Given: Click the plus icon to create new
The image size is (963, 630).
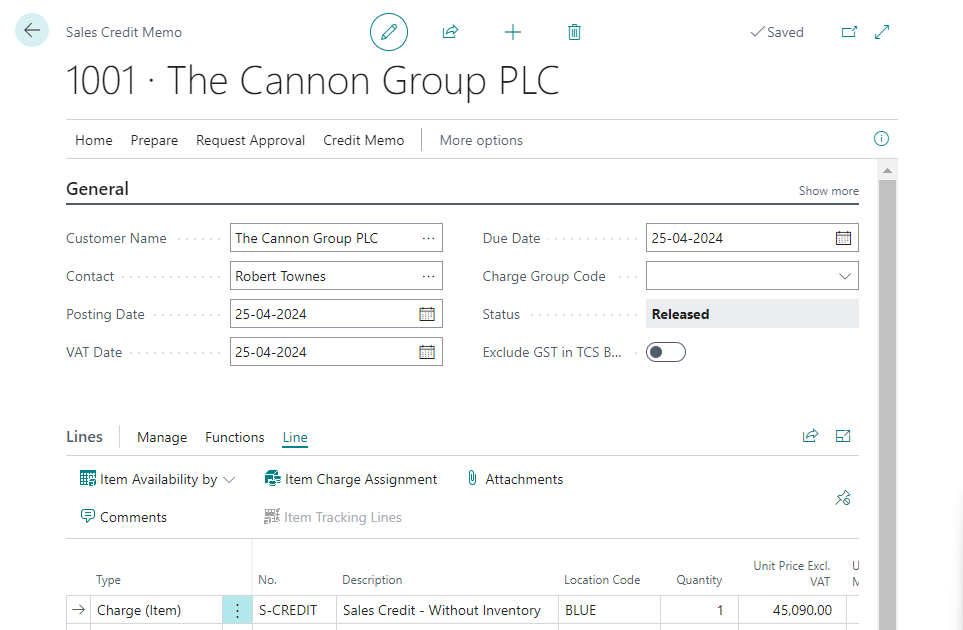Looking at the screenshot, I should click(x=513, y=32).
